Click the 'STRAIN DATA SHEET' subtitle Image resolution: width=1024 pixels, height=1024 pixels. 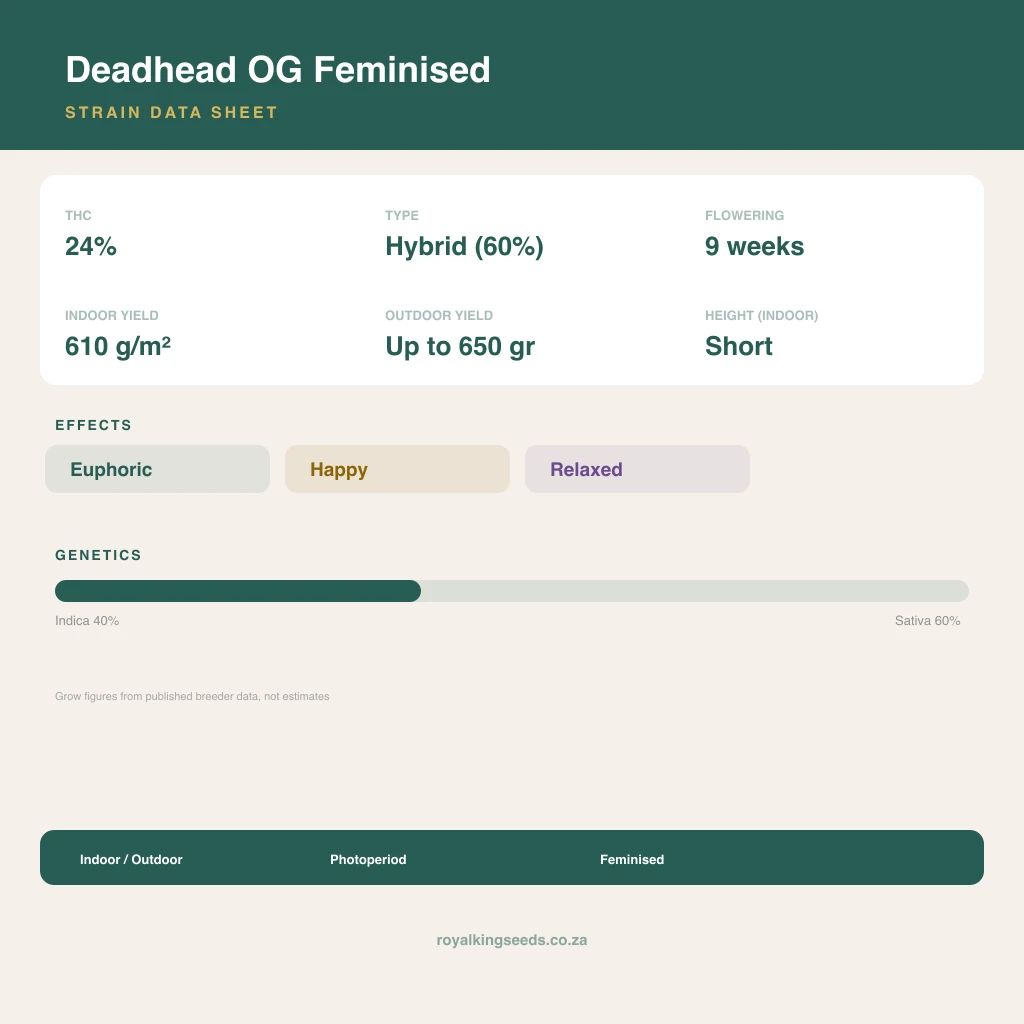(x=171, y=112)
